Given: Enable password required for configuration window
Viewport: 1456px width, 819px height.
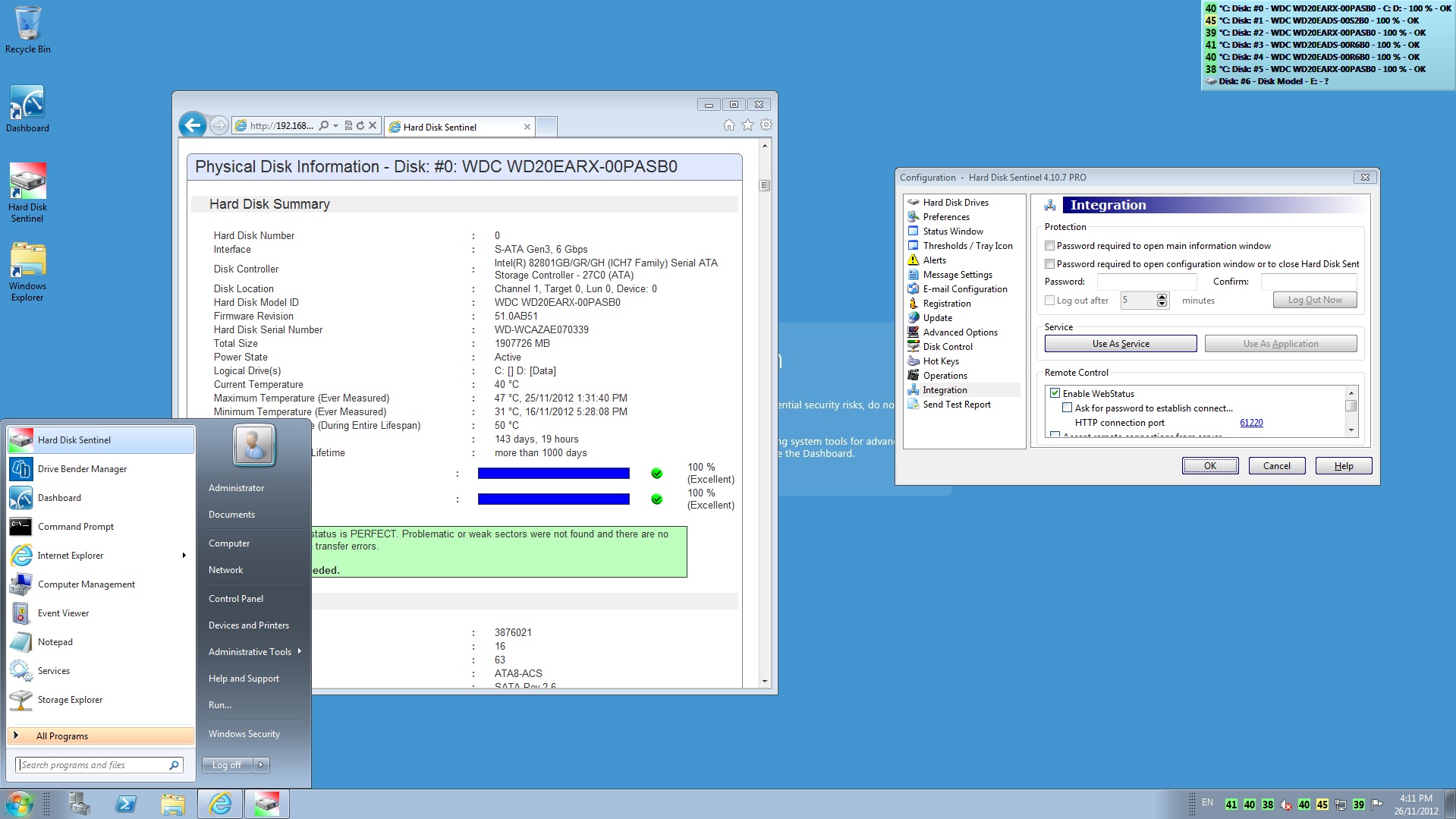Looking at the screenshot, I should pos(1050,264).
